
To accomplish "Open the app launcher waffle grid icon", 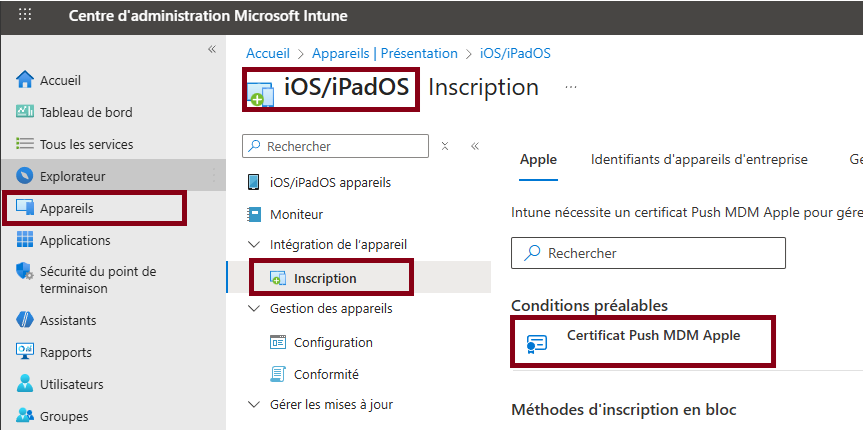I will [25, 15].
